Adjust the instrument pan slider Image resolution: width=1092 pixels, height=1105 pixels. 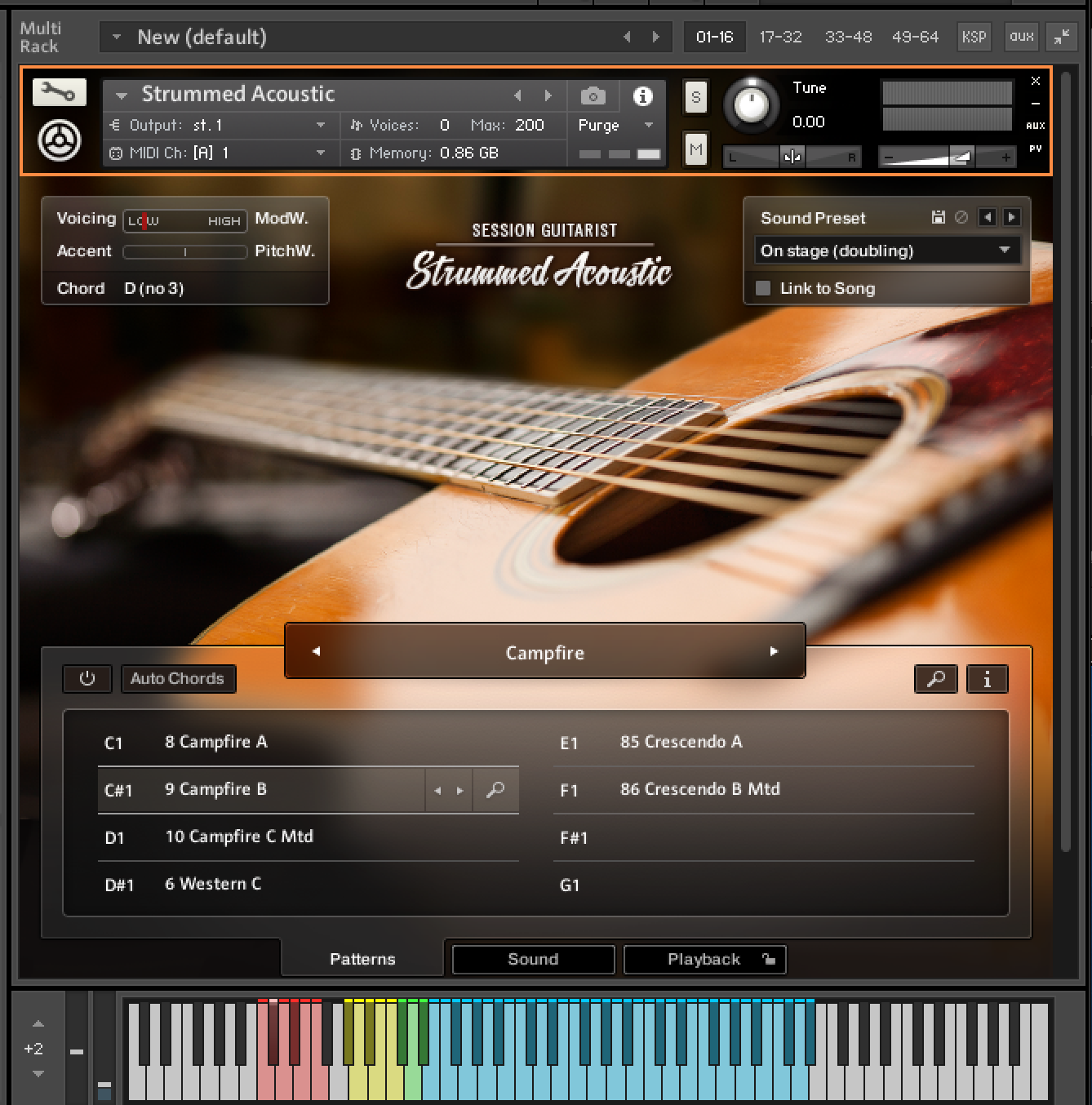[792, 157]
